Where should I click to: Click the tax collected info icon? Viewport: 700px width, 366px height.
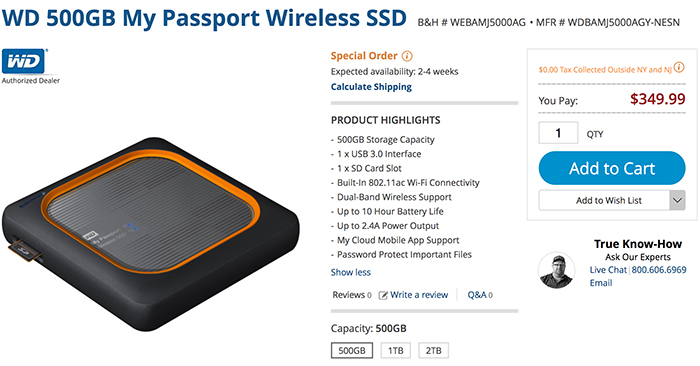pyautogui.click(x=679, y=67)
